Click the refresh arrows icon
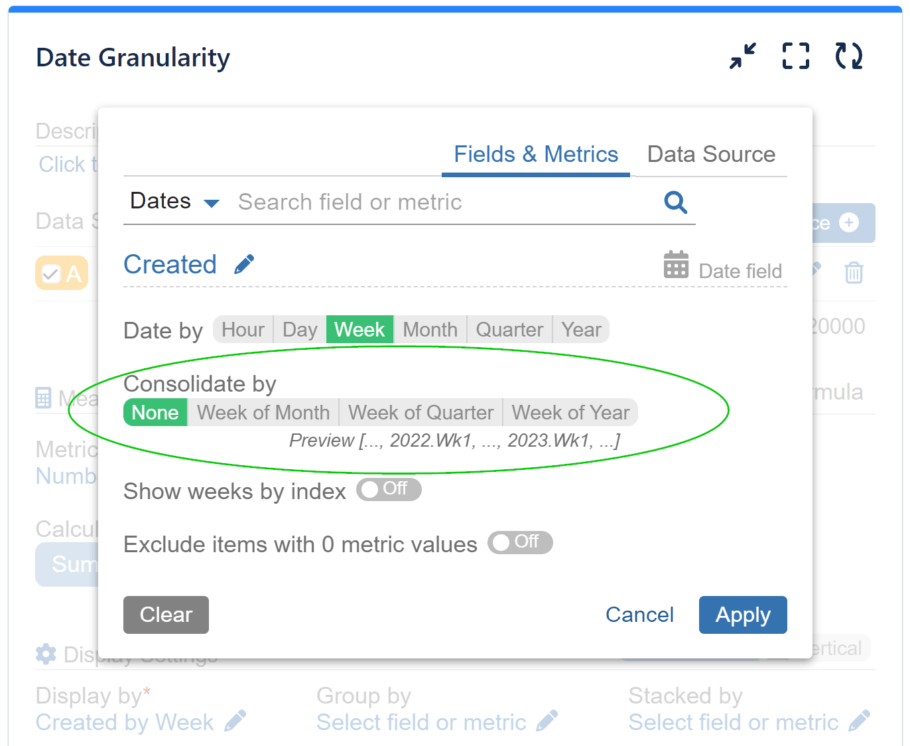 click(x=849, y=57)
